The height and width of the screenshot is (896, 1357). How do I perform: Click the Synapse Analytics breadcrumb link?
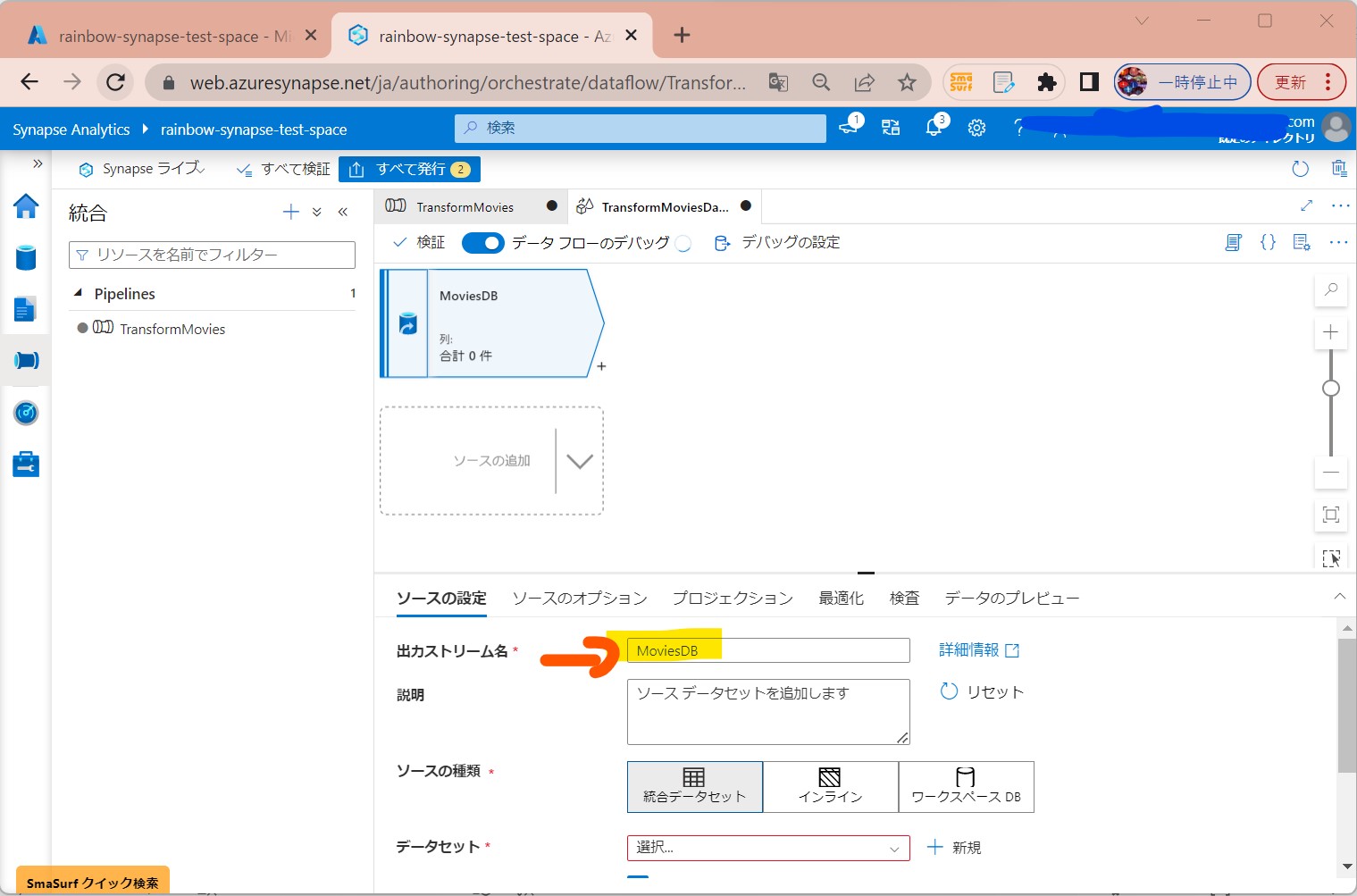tap(71, 130)
